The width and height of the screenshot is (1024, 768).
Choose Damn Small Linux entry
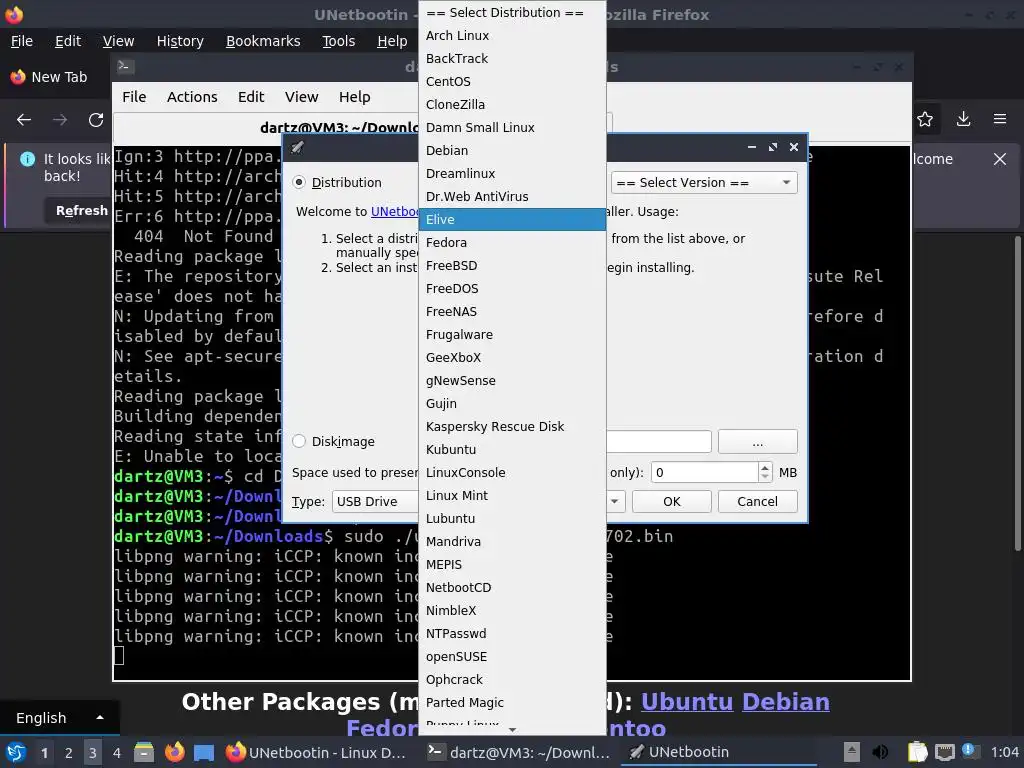click(512, 127)
